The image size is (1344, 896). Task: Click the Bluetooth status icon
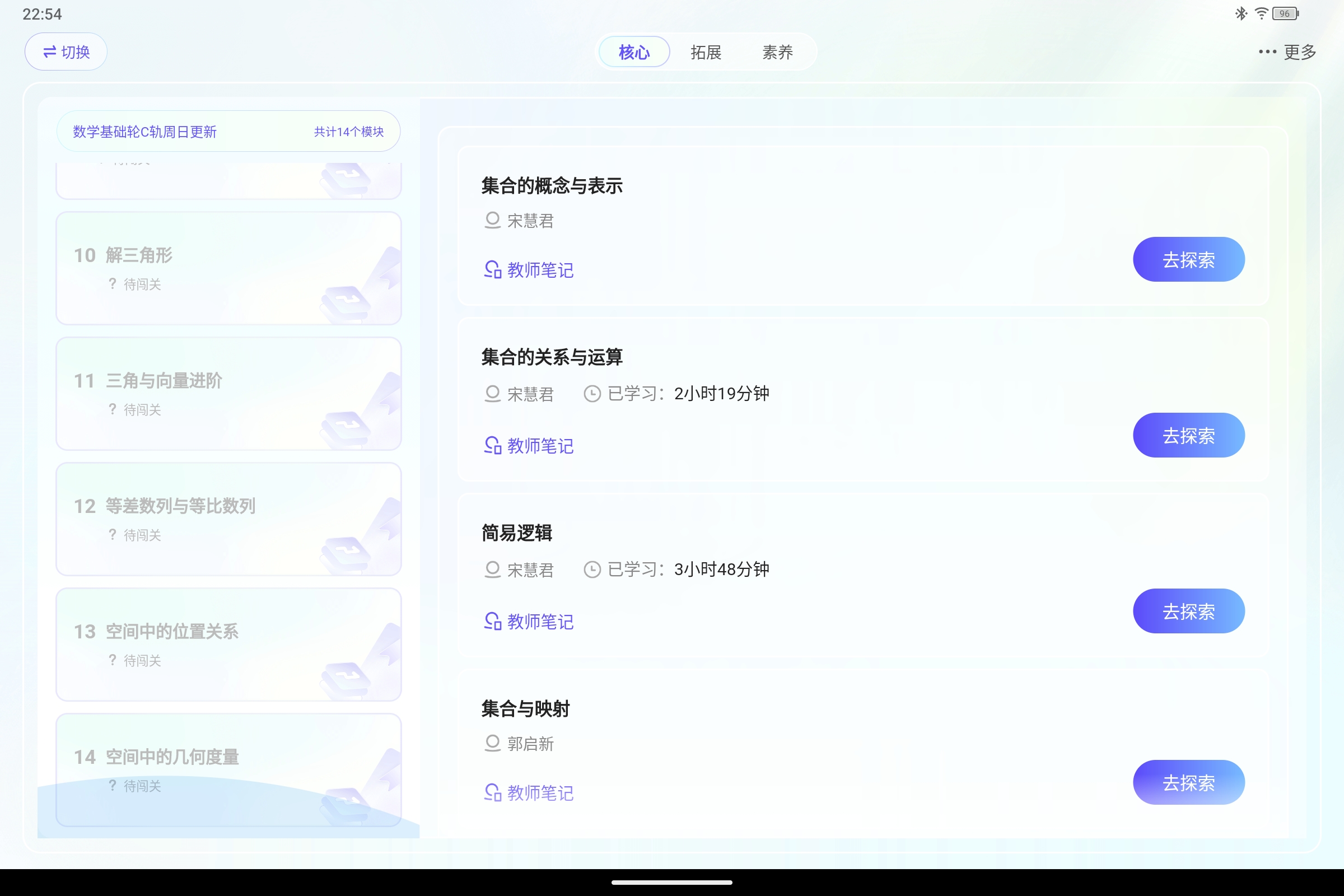(x=1240, y=13)
